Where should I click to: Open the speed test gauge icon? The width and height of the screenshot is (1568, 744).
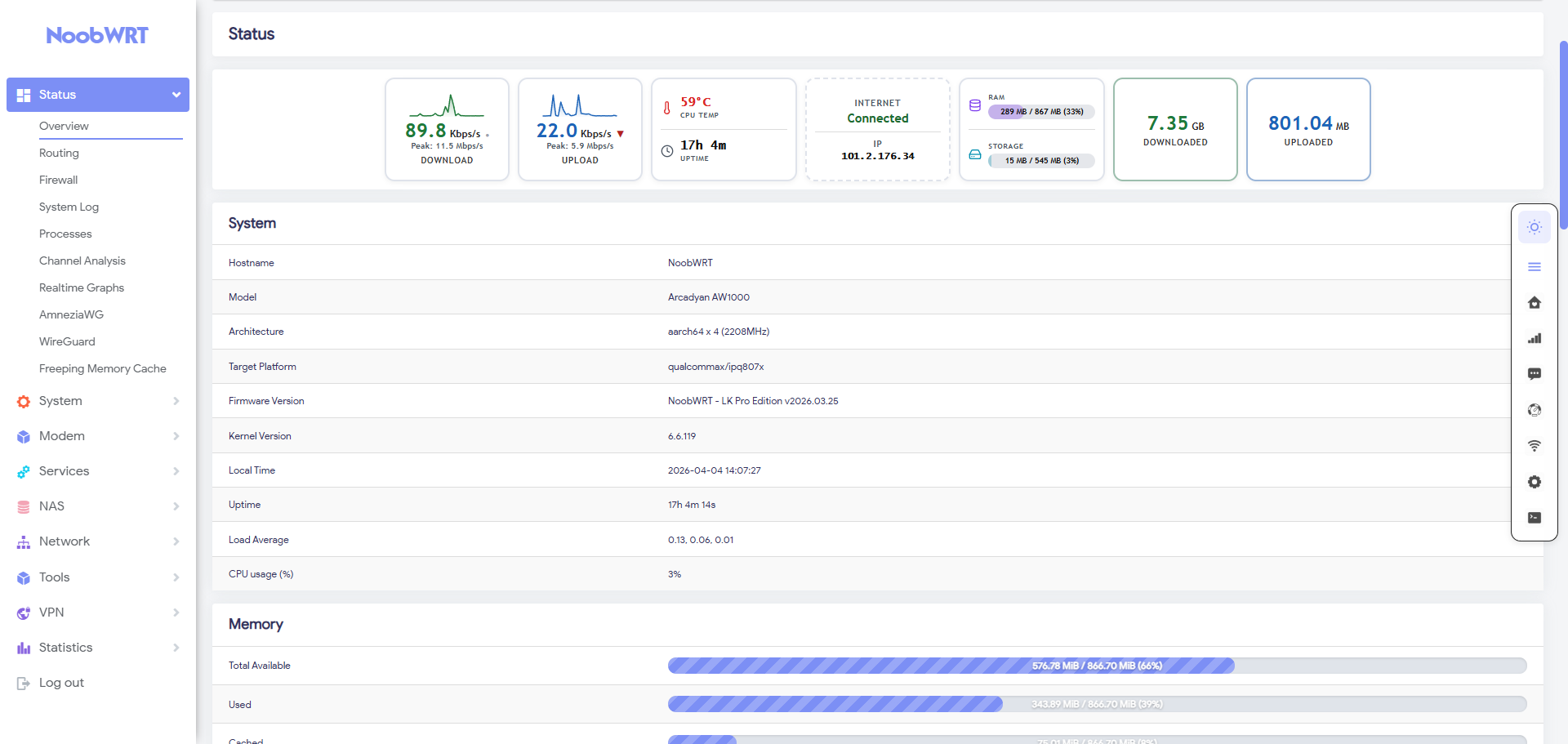pyautogui.click(x=1535, y=410)
